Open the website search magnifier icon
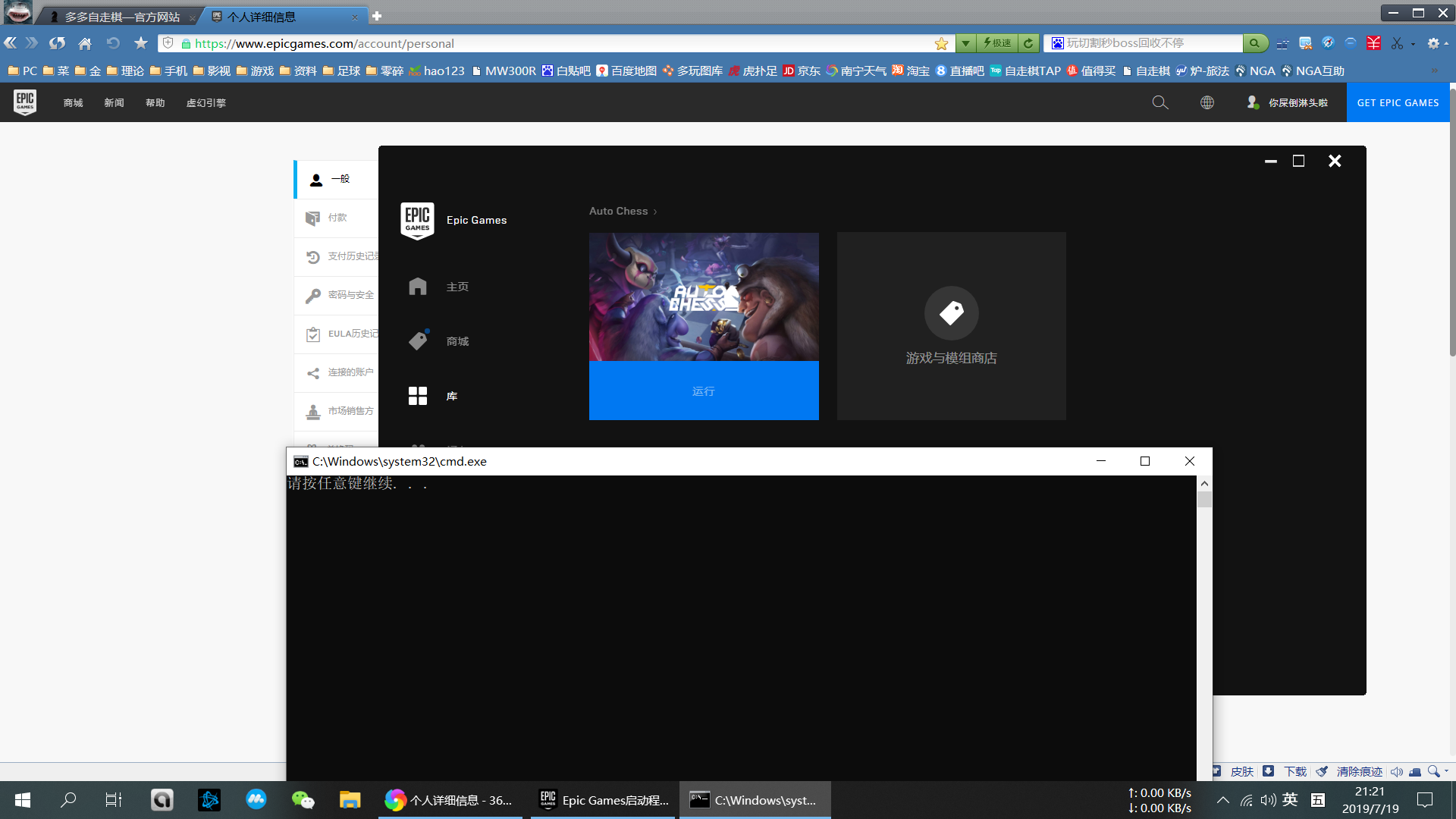 [1160, 102]
